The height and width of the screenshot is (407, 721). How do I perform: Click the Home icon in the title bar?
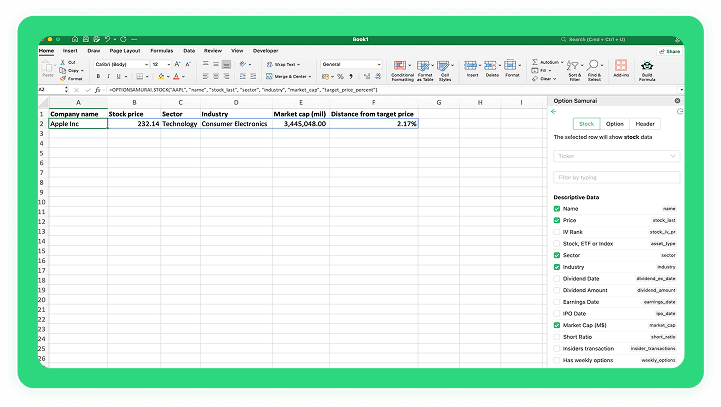pos(75,39)
